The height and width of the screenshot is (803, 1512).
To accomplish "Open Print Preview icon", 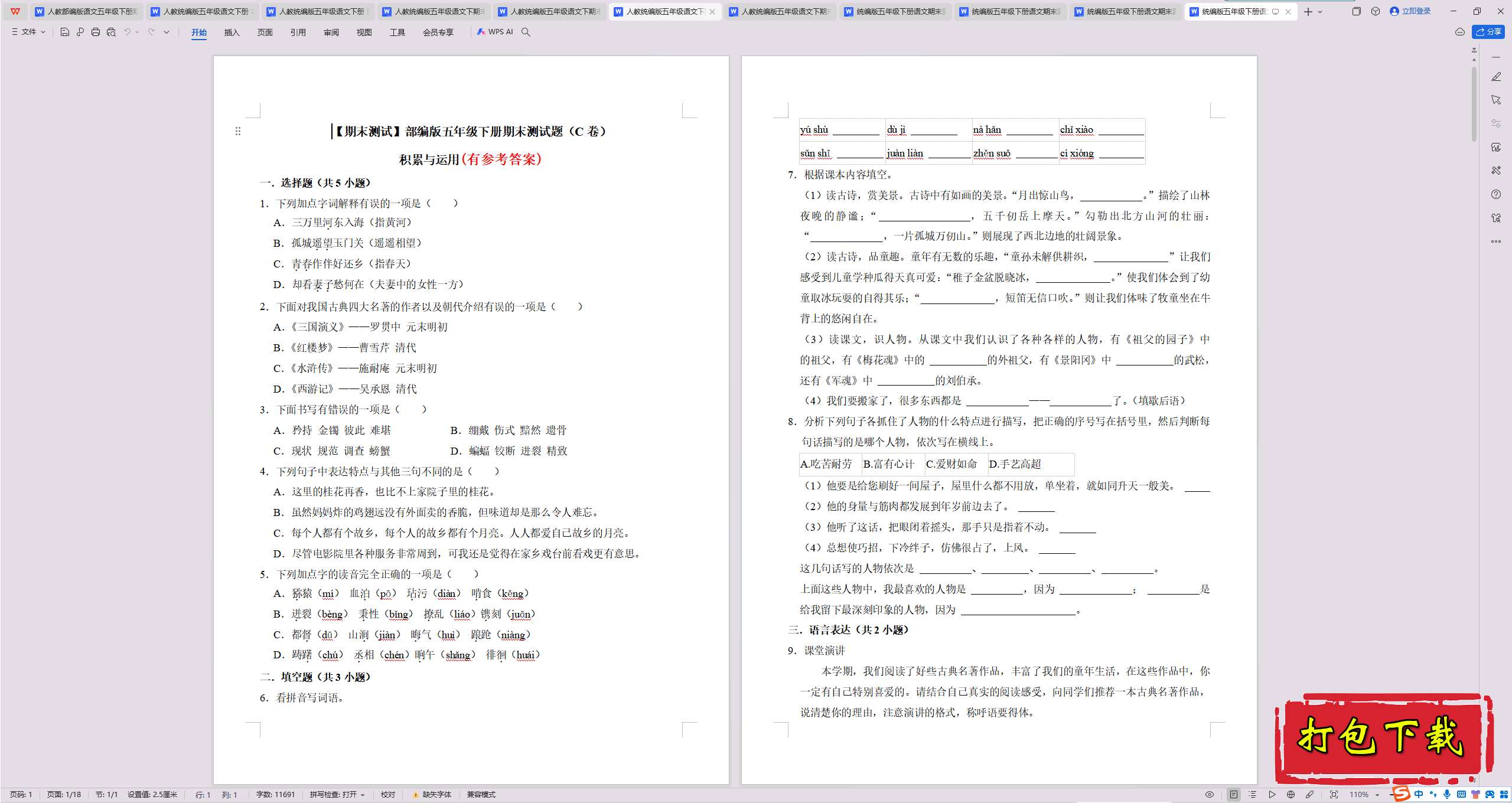I will pos(111,32).
